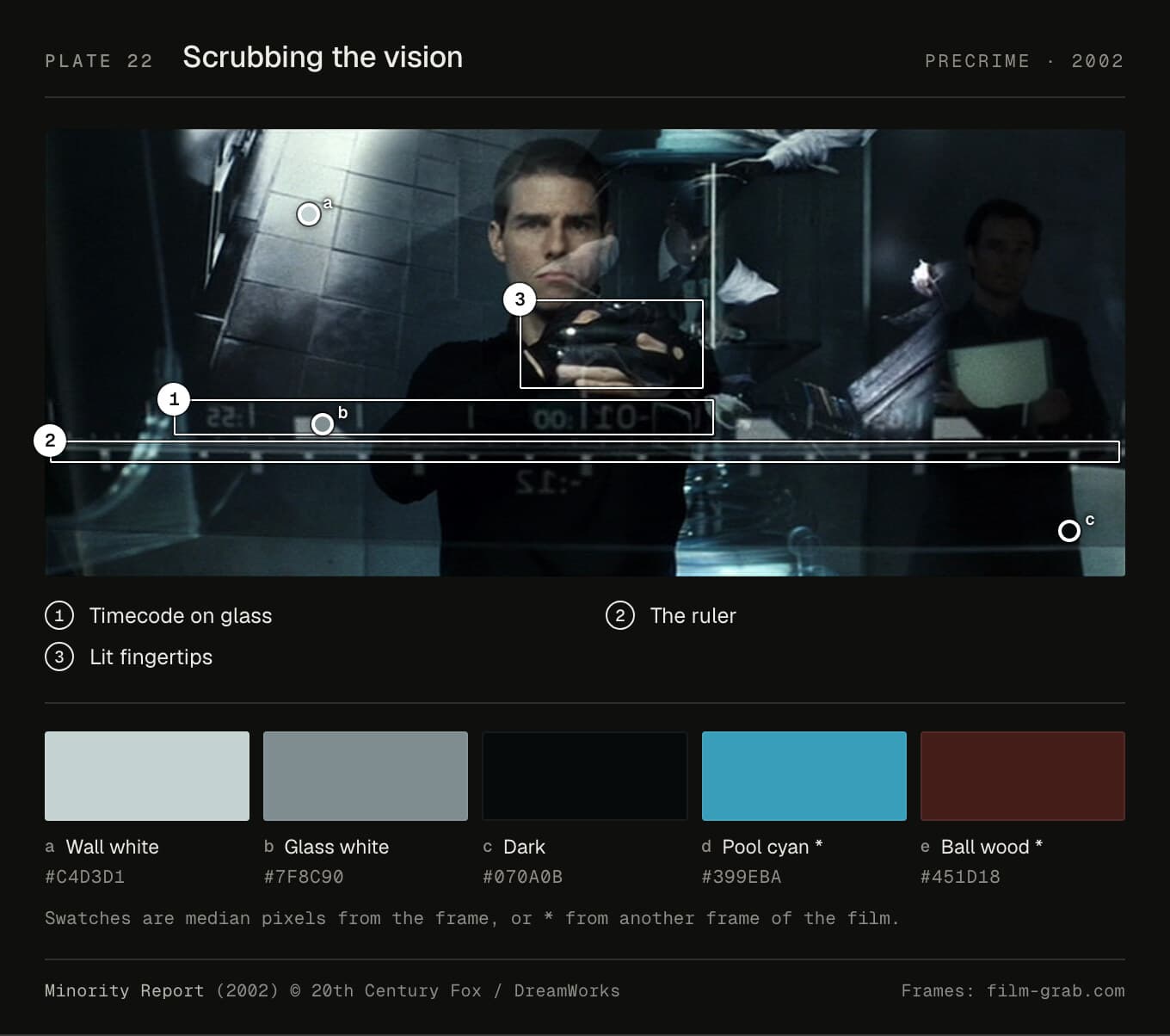1170x1036 pixels.
Task: Select sample point a on the wall
Action: pyautogui.click(x=309, y=214)
